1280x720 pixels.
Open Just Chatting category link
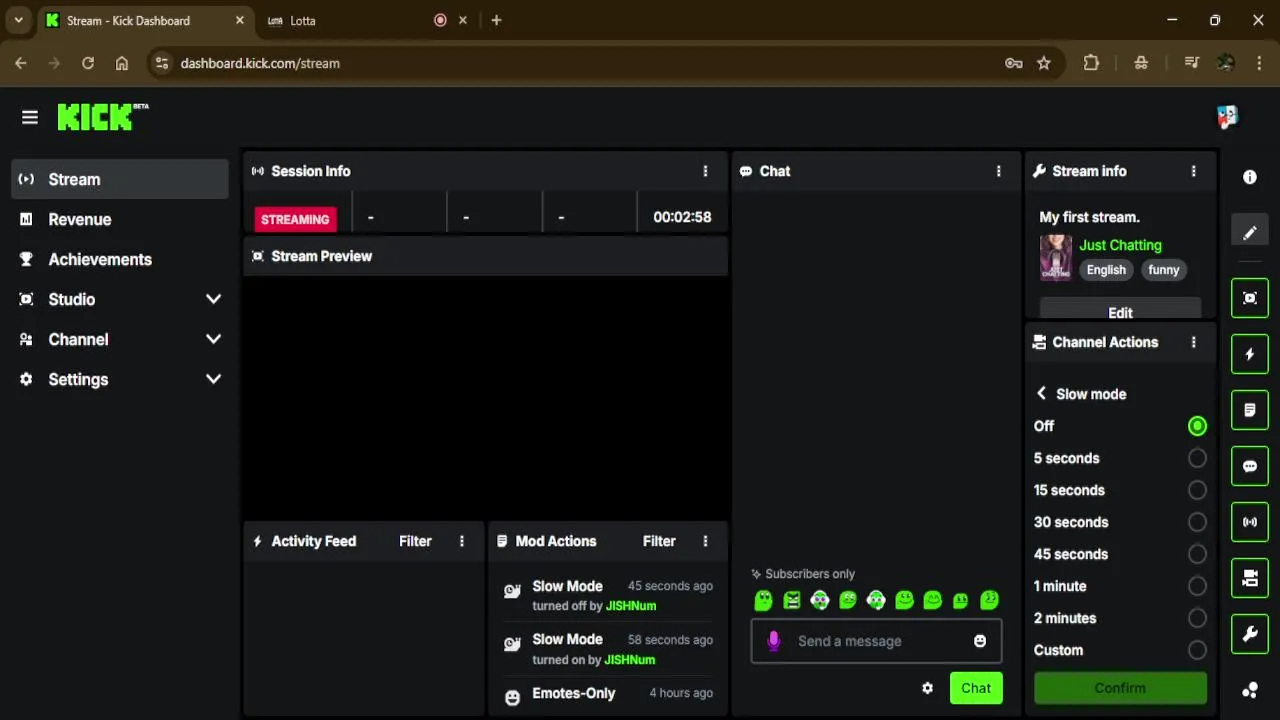point(1120,245)
